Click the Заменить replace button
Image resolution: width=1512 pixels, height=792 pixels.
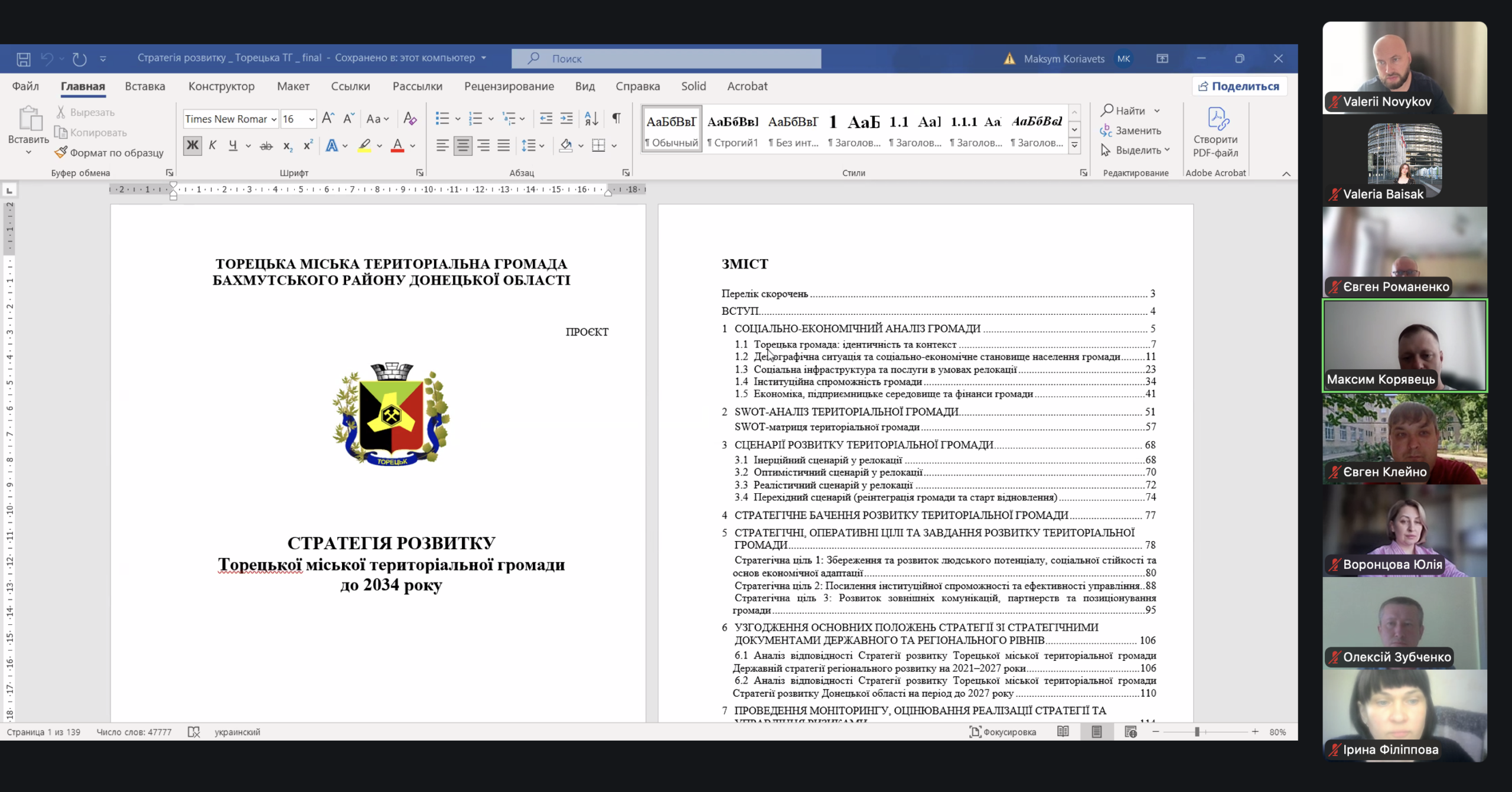pyautogui.click(x=1131, y=131)
